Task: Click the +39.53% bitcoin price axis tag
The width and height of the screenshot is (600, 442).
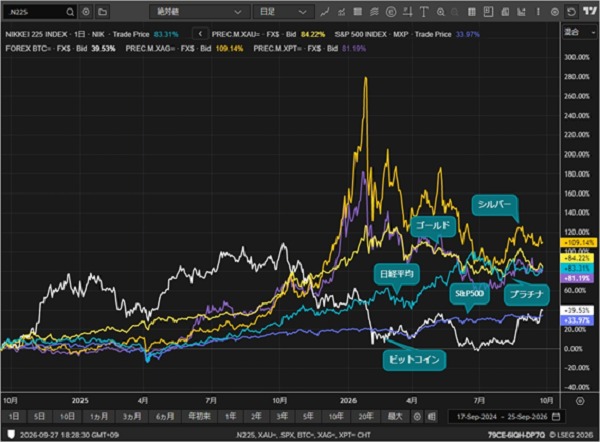Action: [577, 310]
